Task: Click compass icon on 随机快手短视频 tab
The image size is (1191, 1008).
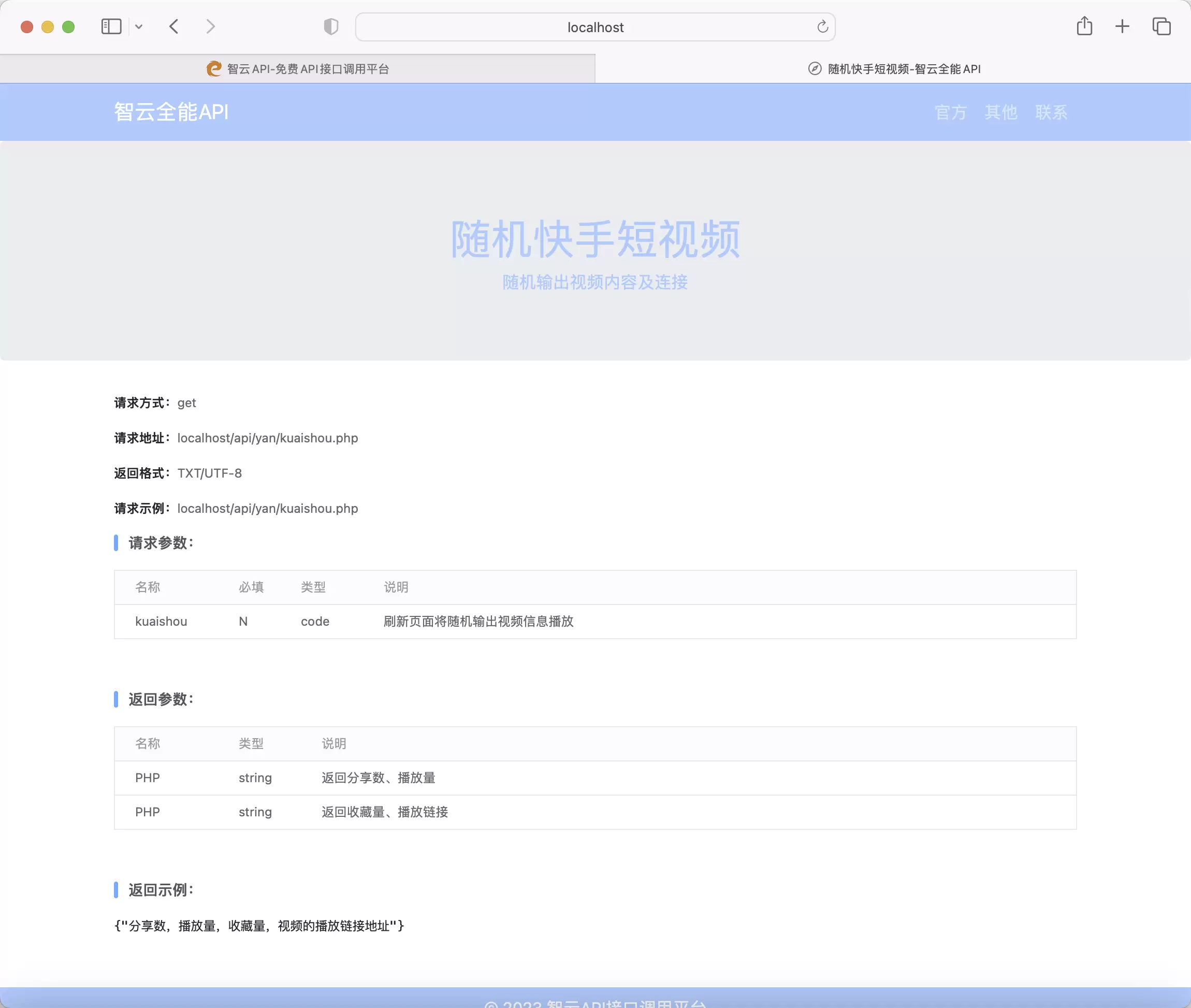Action: [x=815, y=69]
